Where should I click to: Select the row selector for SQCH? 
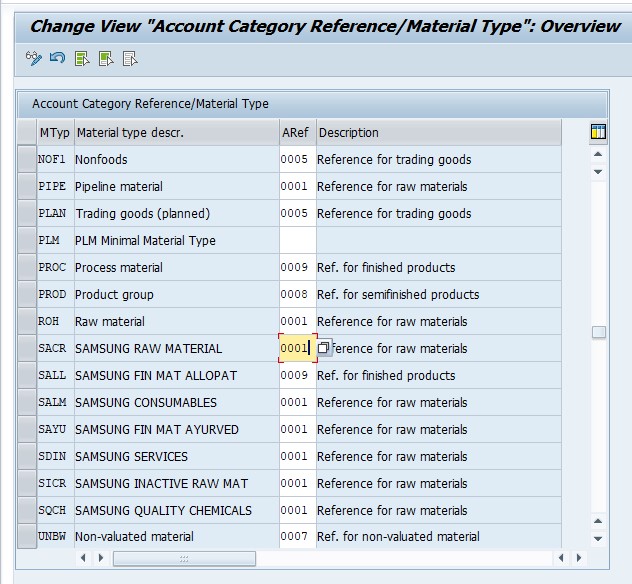click(x=27, y=510)
